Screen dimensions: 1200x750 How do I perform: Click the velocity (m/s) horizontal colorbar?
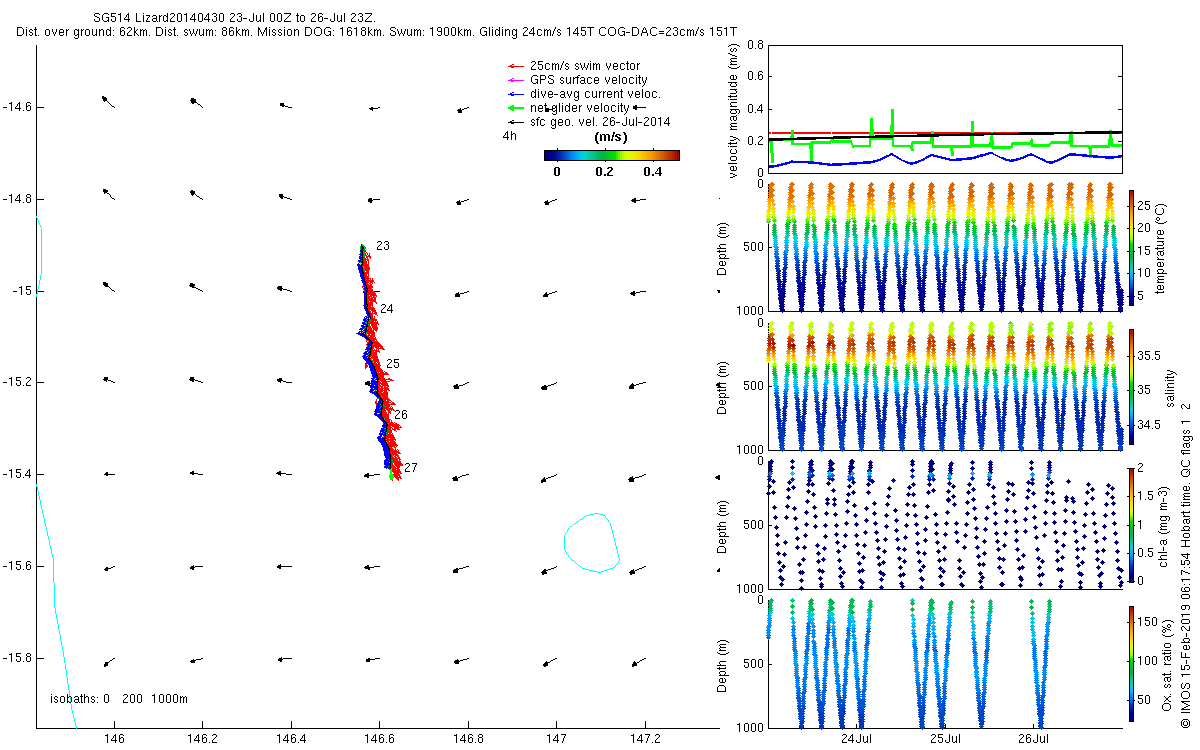click(612, 155)
